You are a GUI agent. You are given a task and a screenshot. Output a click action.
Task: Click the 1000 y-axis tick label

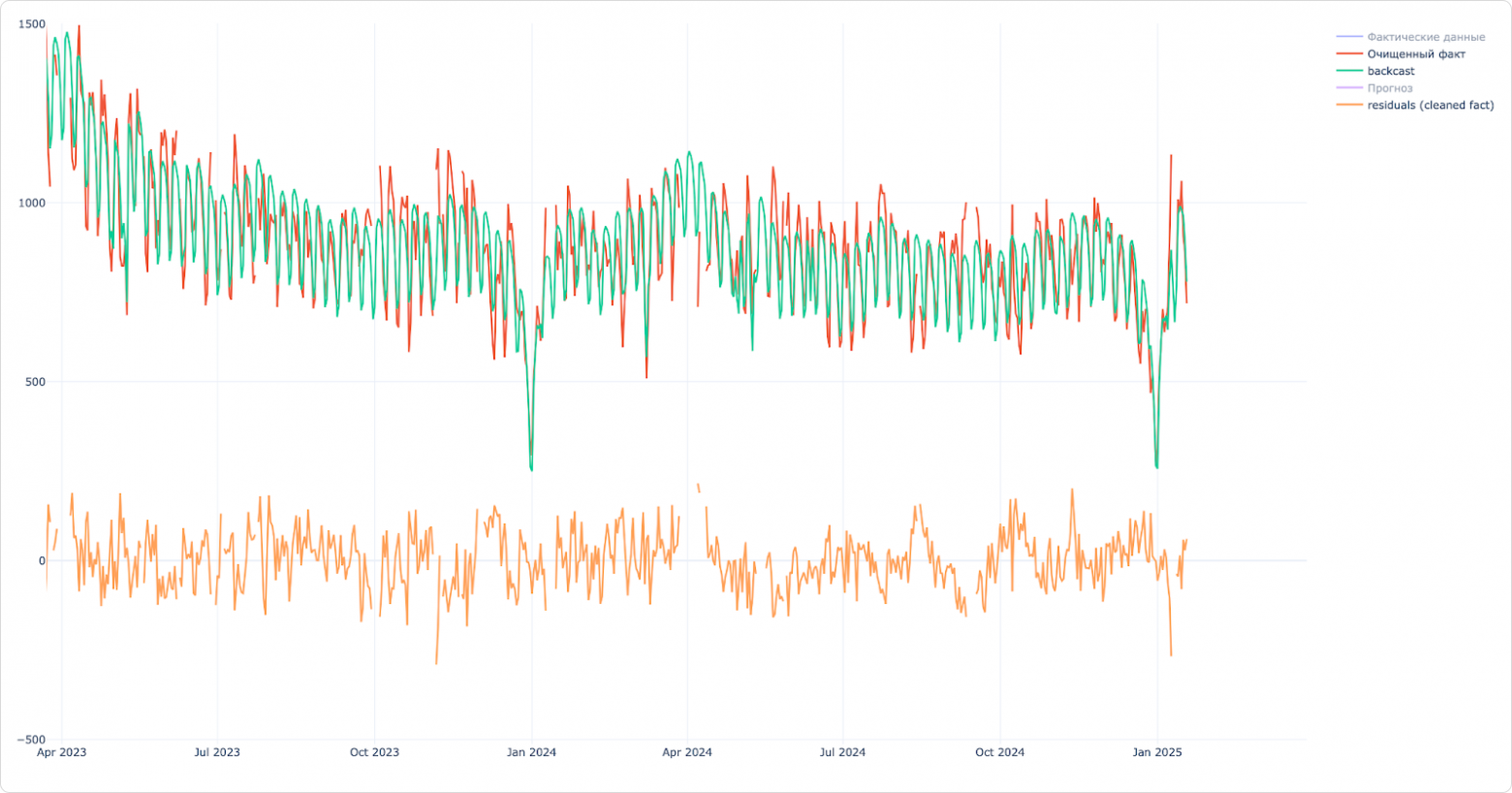click(x=33, y=203)
